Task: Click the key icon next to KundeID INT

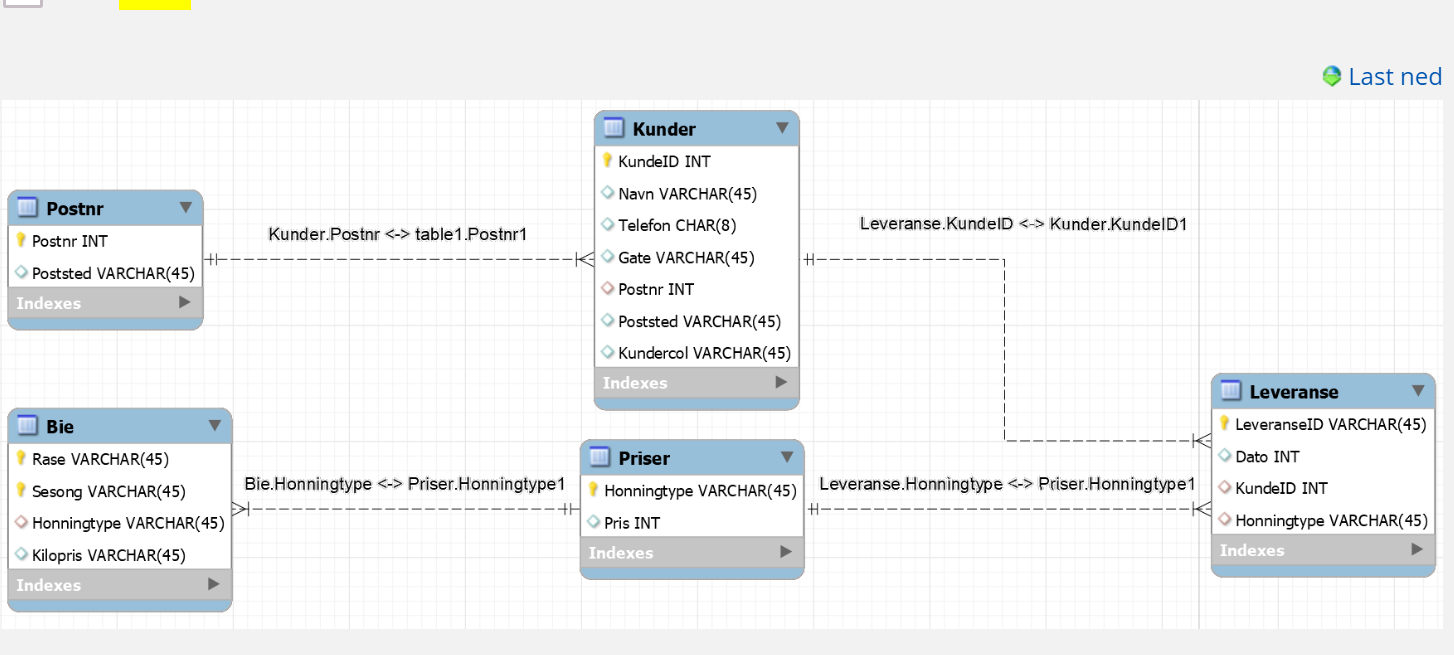Action: point(607,161)
